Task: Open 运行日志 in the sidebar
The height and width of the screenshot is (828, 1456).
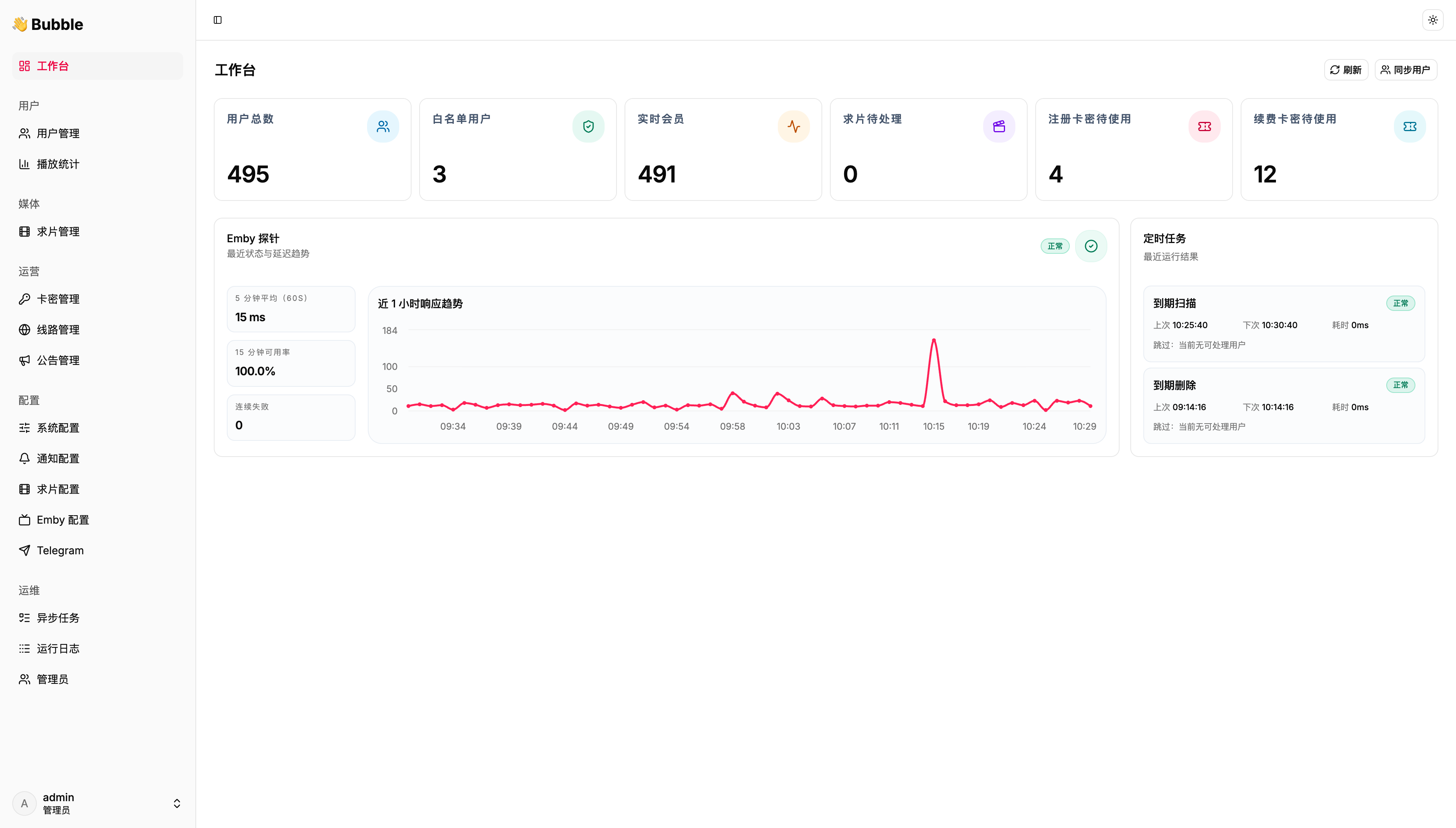Action: point(58,648)
